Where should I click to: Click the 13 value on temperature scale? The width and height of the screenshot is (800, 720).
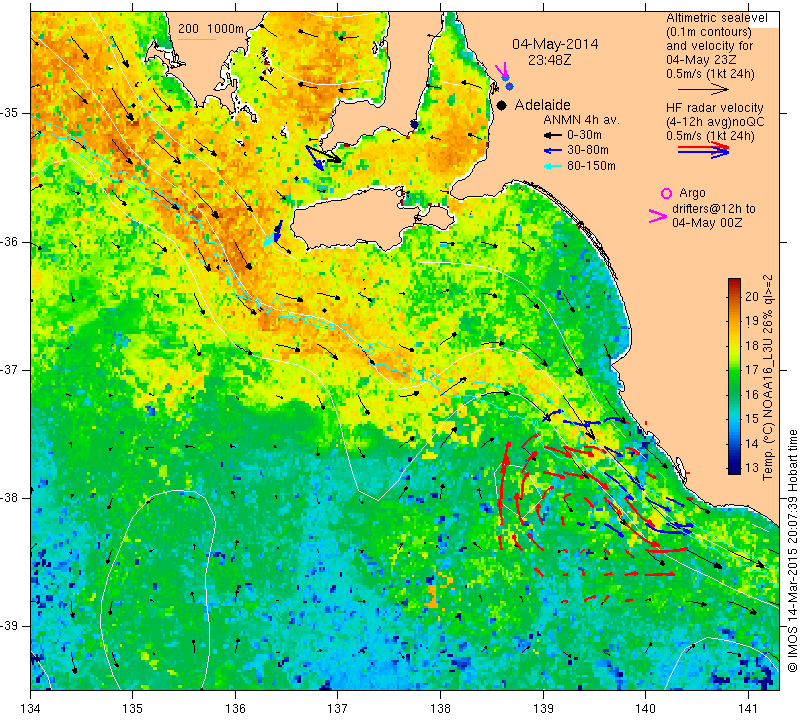coord(752,467)
